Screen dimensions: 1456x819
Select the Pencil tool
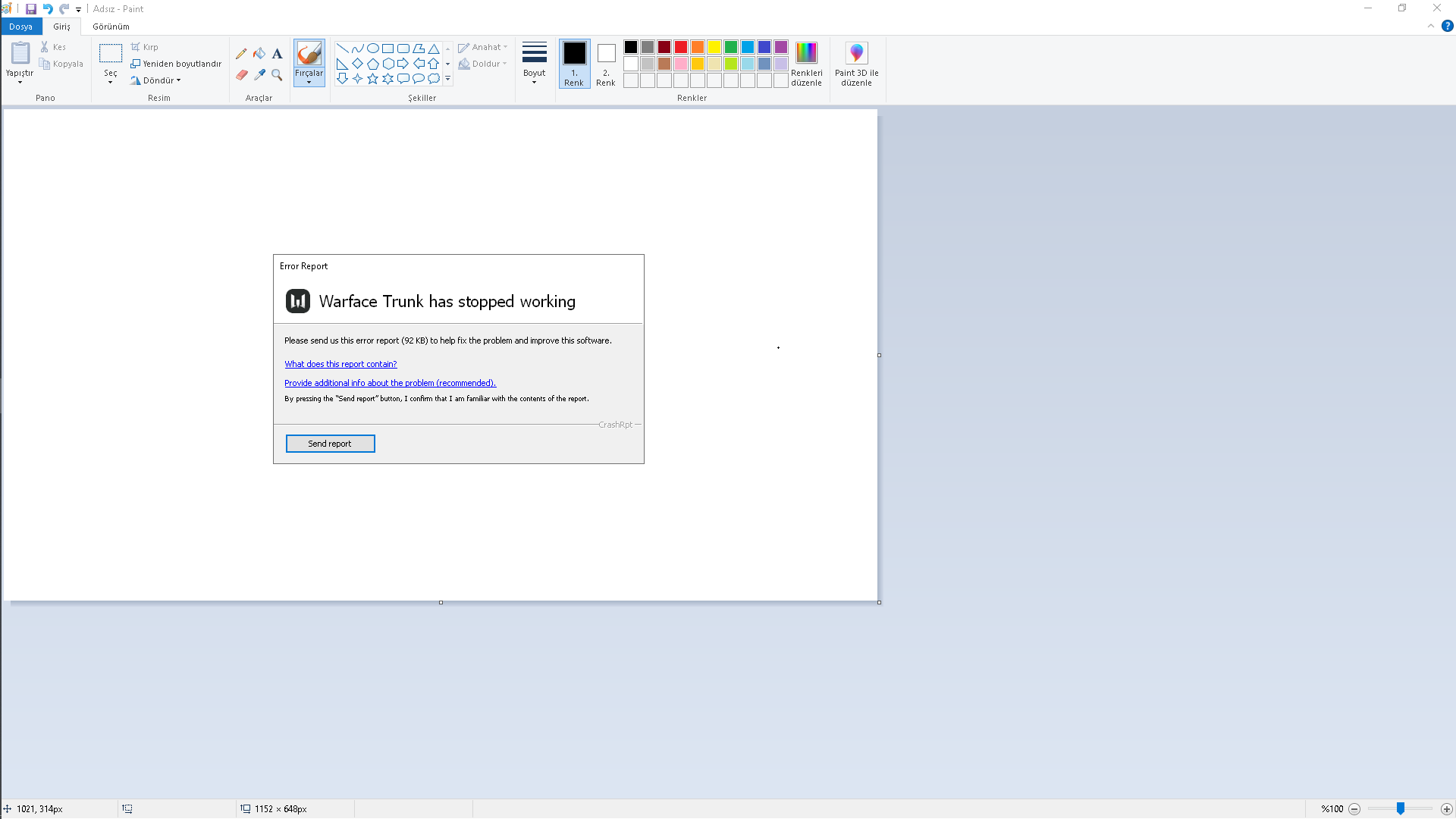coord(241,54)
